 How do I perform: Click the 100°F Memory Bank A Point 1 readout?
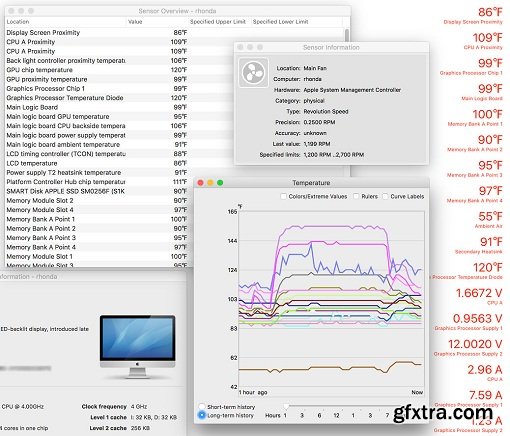click(x=475, y=118)
